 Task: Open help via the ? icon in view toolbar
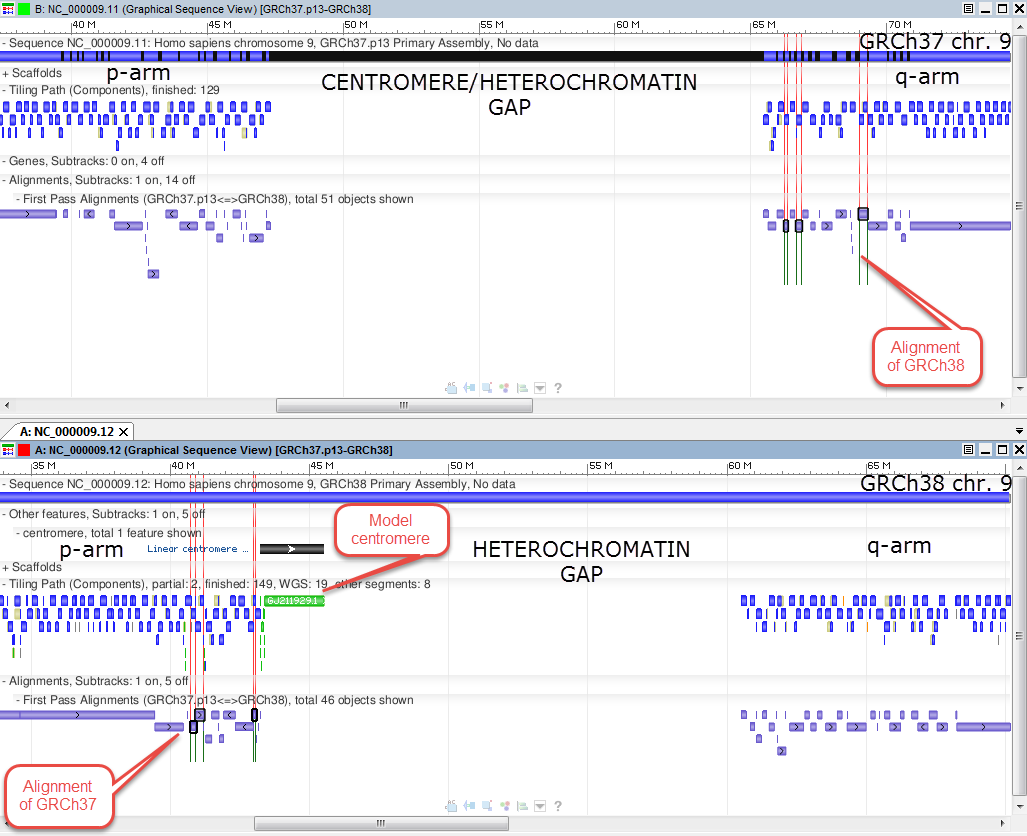pos(558,387)
